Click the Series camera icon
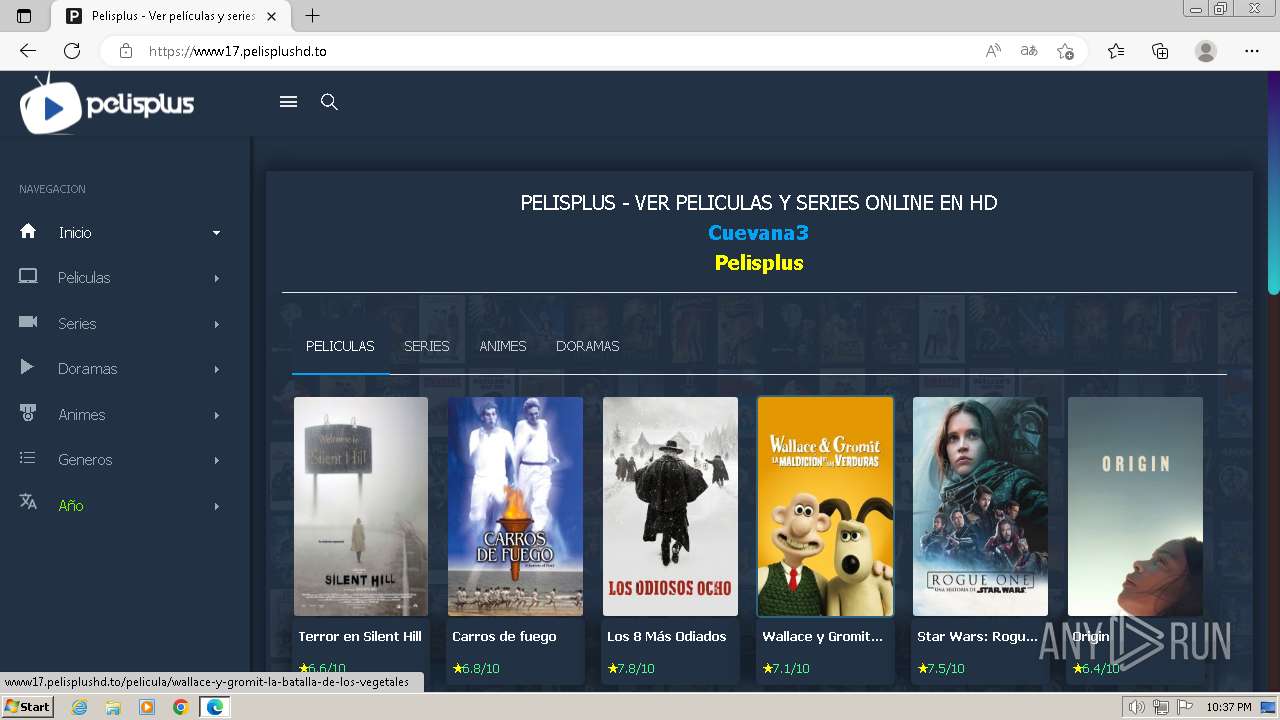The image size is (1280, 720). pos(28,322)
